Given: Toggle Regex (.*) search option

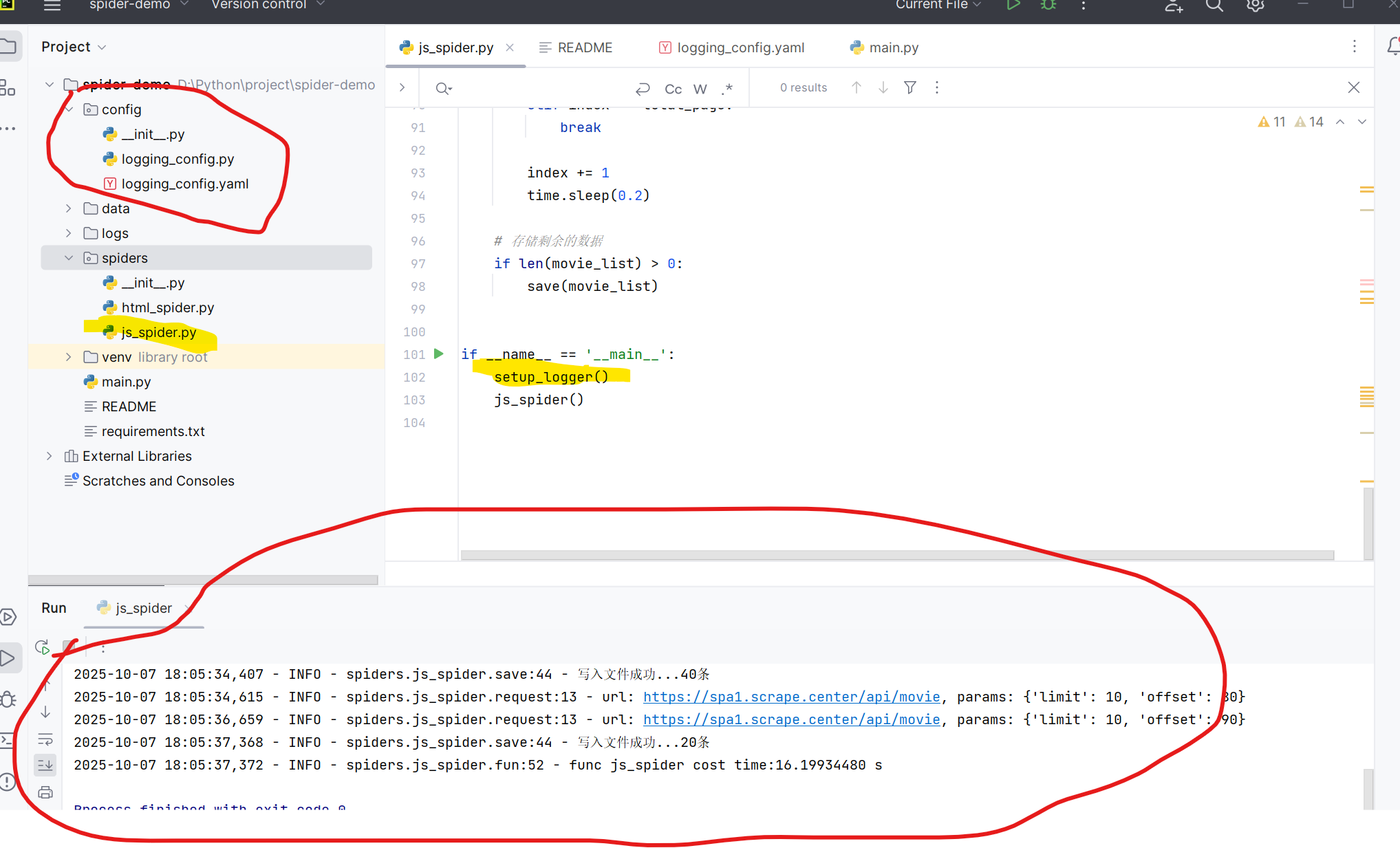Looking at the screenshot, I should [727, 89].
